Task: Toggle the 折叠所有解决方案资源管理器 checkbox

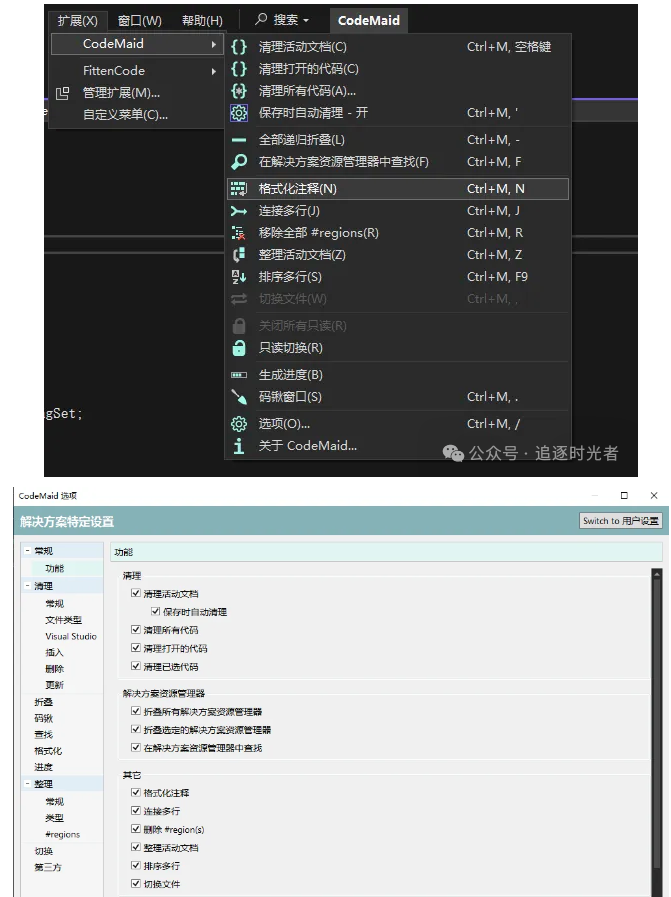Action: [x=136, y=711]
